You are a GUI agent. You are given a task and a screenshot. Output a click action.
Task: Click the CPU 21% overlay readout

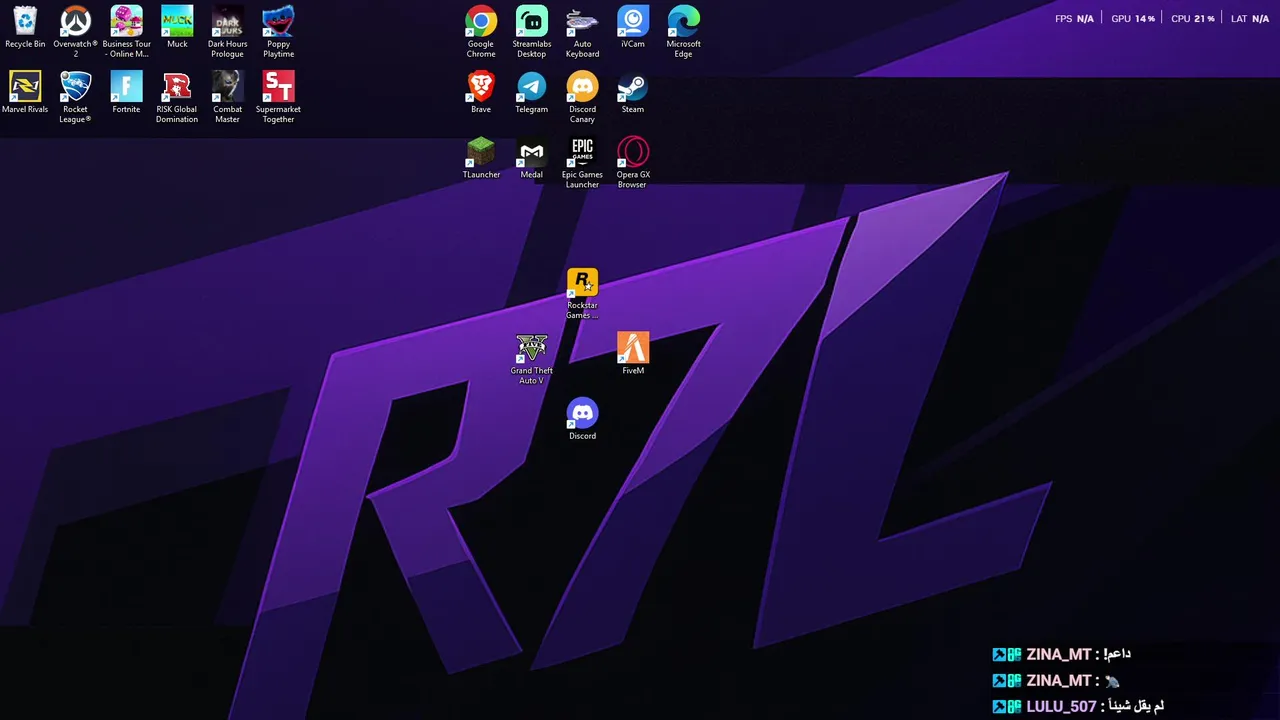click(x=1193, y=19)
